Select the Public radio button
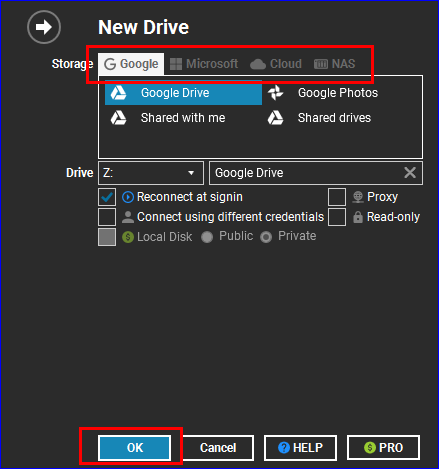The height and width of the screenshot is (469, 439). [x=207, y=237]
